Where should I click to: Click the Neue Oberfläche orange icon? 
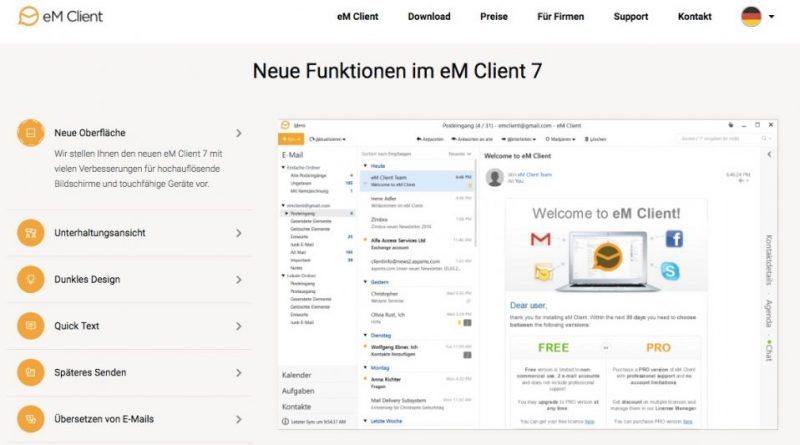click(x=31, y=133)
